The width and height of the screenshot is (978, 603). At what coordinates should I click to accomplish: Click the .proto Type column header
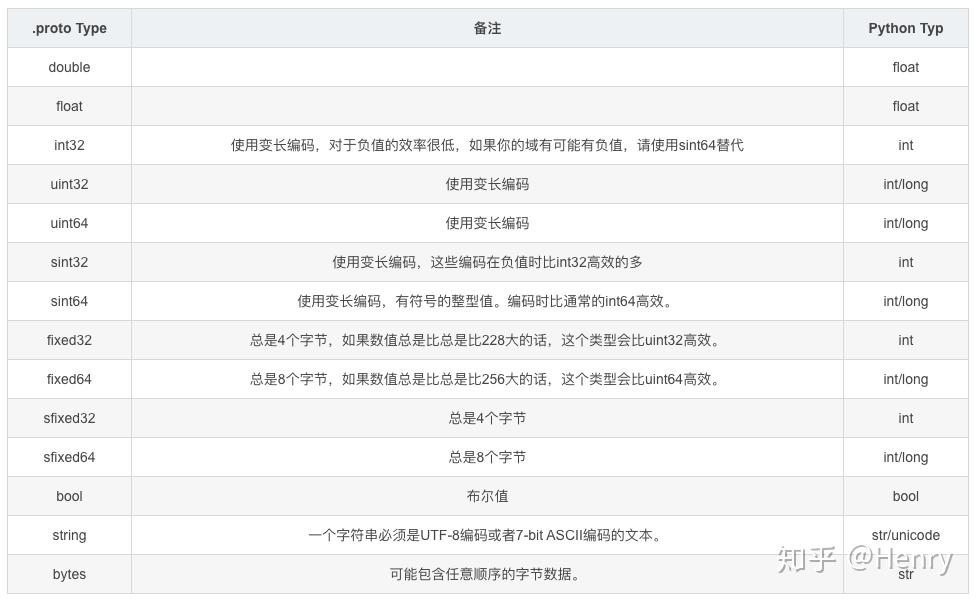coord(68,28)
